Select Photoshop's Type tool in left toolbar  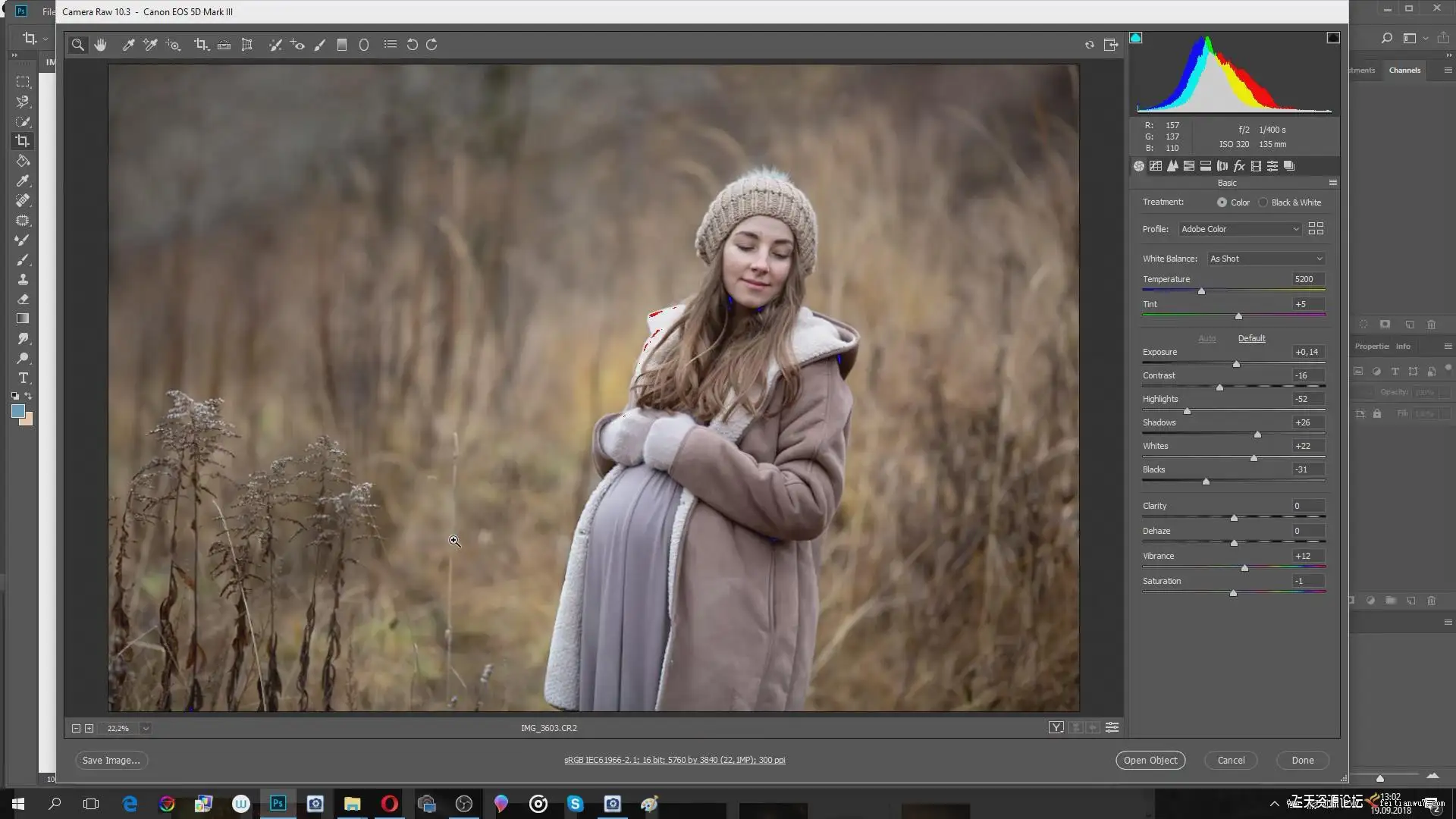(23, 378)
